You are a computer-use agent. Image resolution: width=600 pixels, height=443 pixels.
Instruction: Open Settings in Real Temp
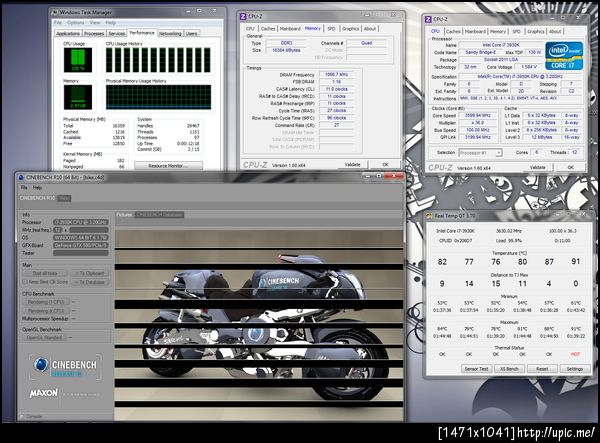pyautogui.click(x=575, y=369)
